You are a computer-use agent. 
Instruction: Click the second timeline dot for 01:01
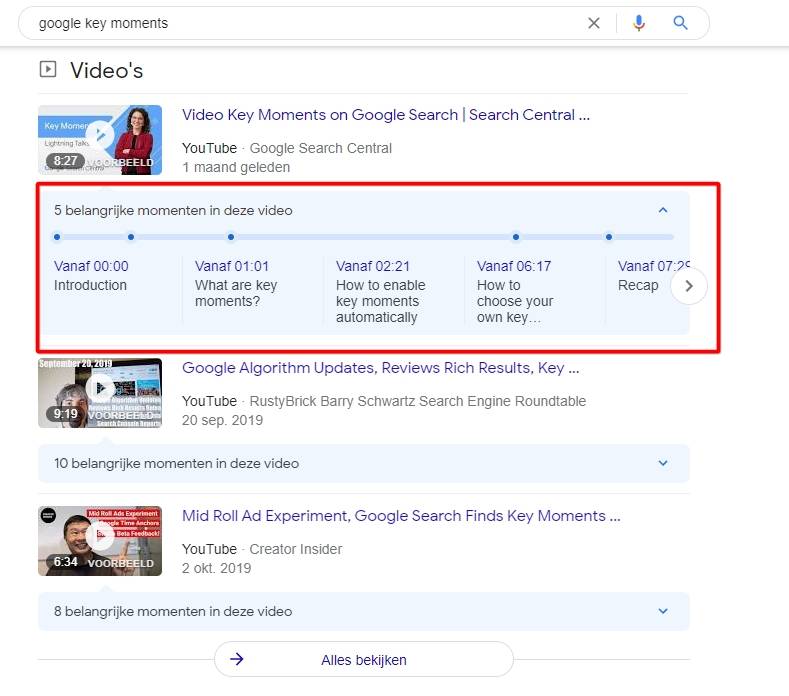(131, 237)
